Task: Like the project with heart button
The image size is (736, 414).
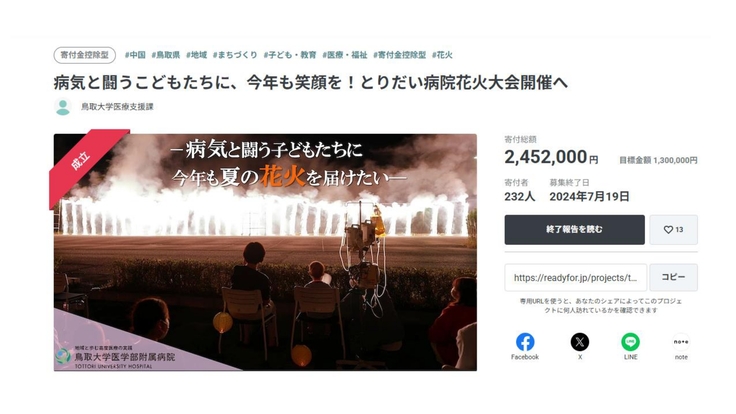Action: pyautogui.click(x=674, y=230)
